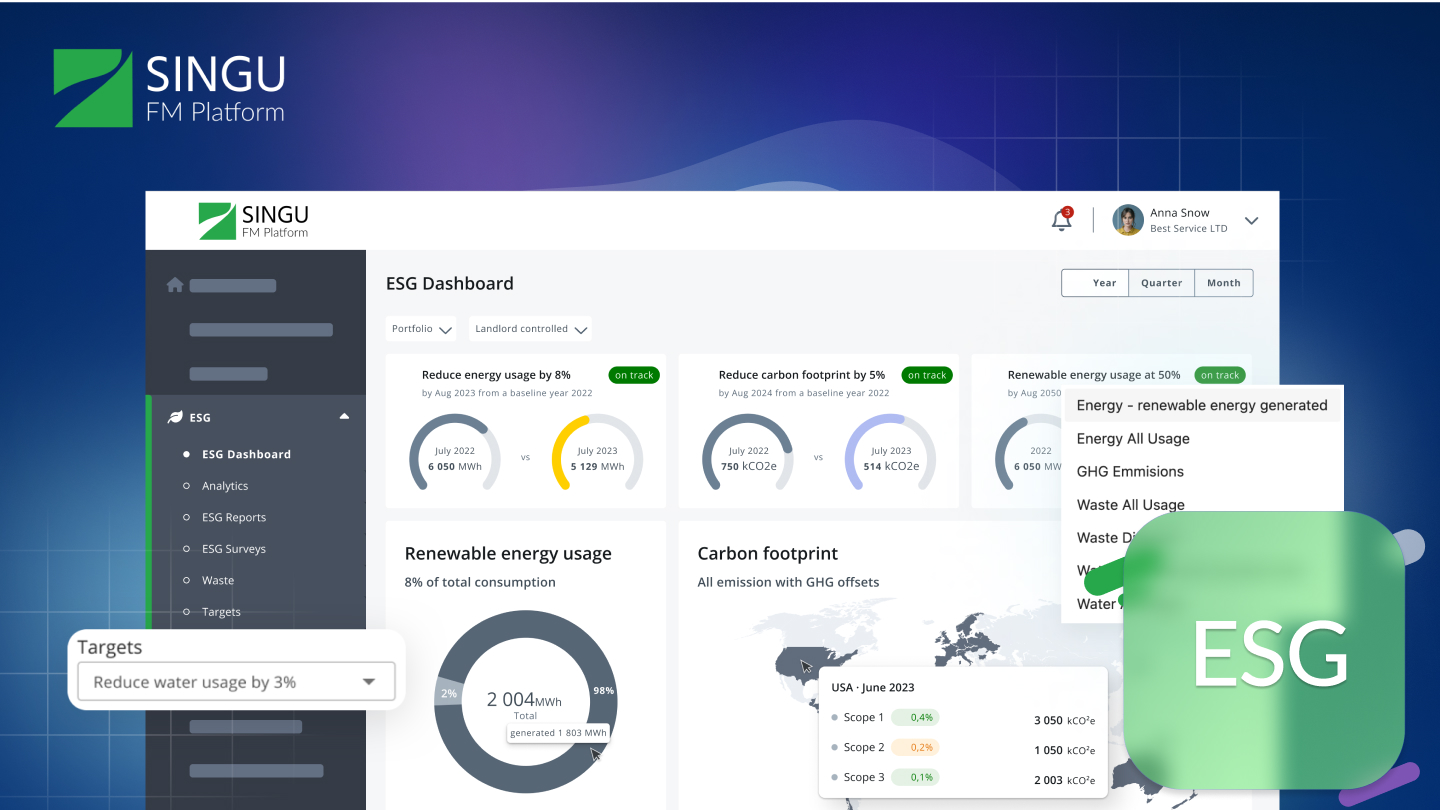Select Targets in the ESG sidebar menu

tap(221, 612)
